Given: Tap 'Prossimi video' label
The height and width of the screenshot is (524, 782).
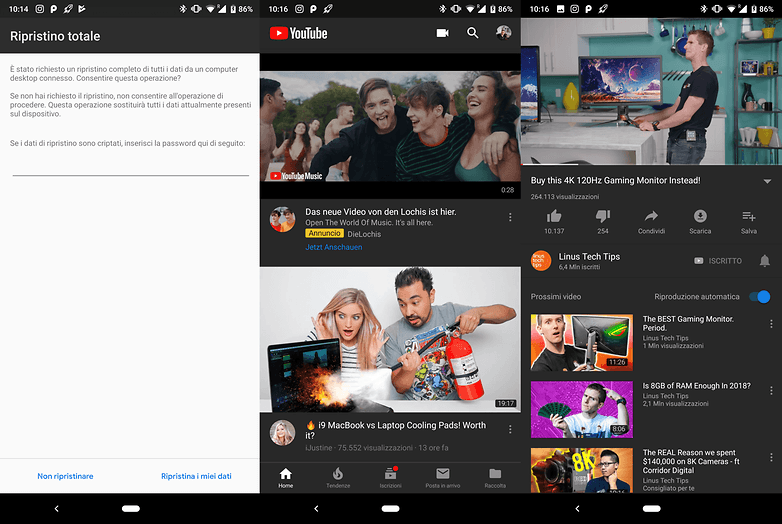Looking at the screenshot, I should 556,297.
